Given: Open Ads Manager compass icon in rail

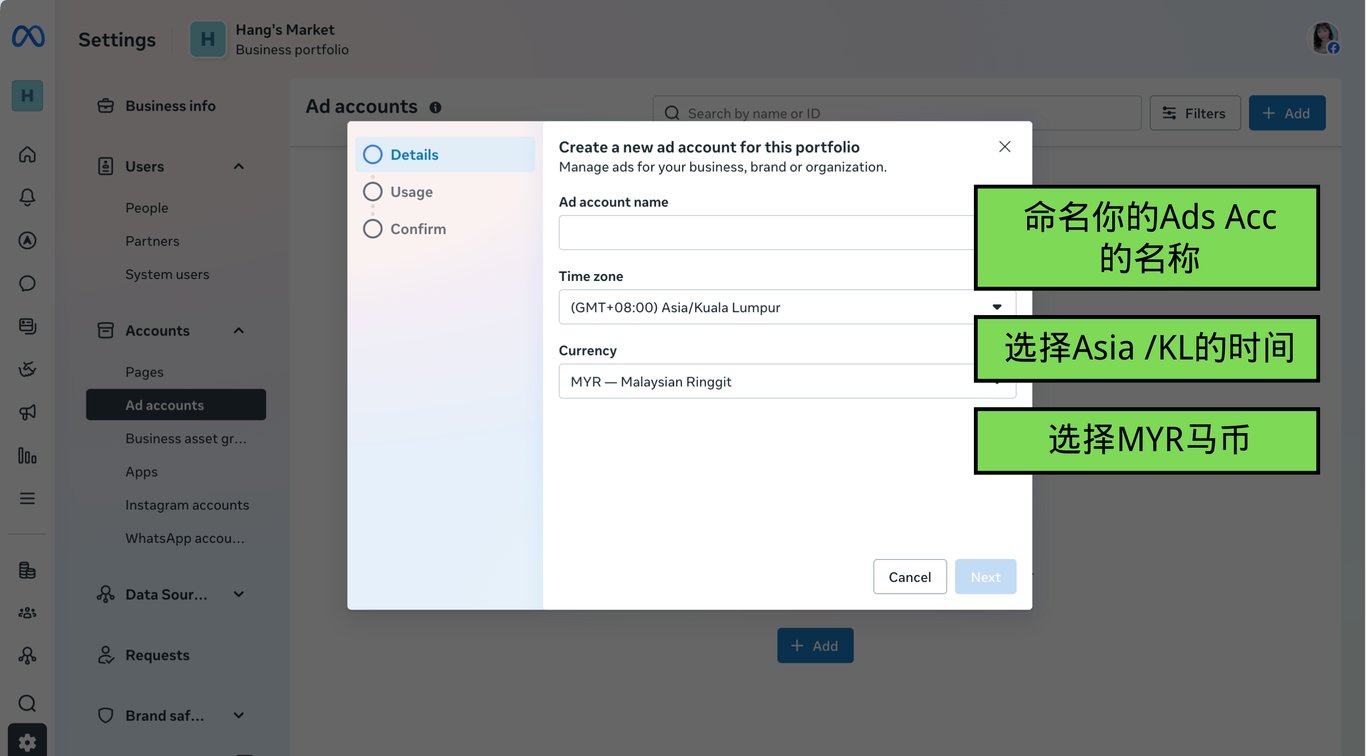Looking at the screenshot, I should (27, 240).
